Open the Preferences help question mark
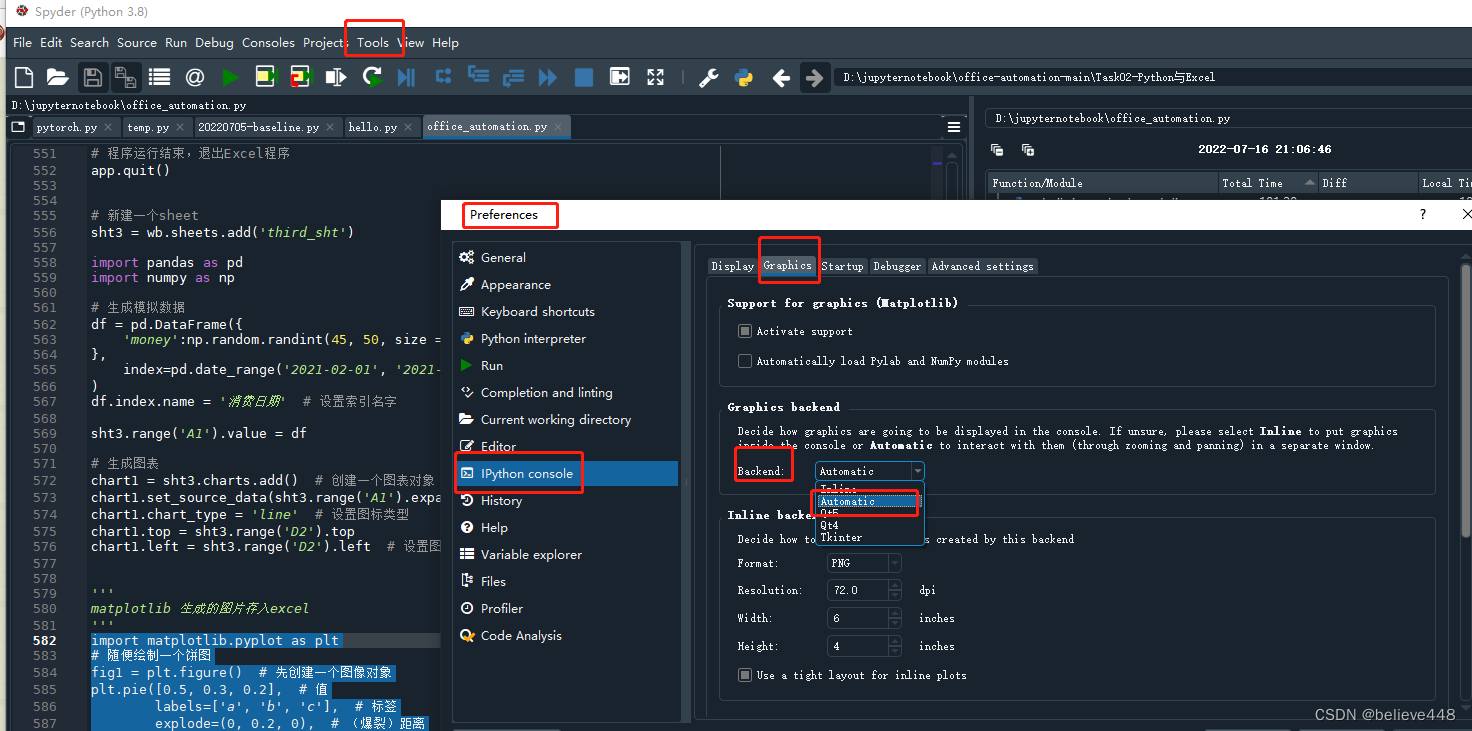1472x731 pixels. coord(1423,214)
